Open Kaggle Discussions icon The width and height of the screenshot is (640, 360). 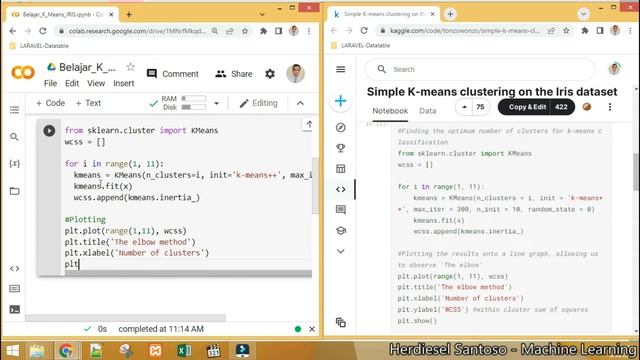(x=340, y=209)
